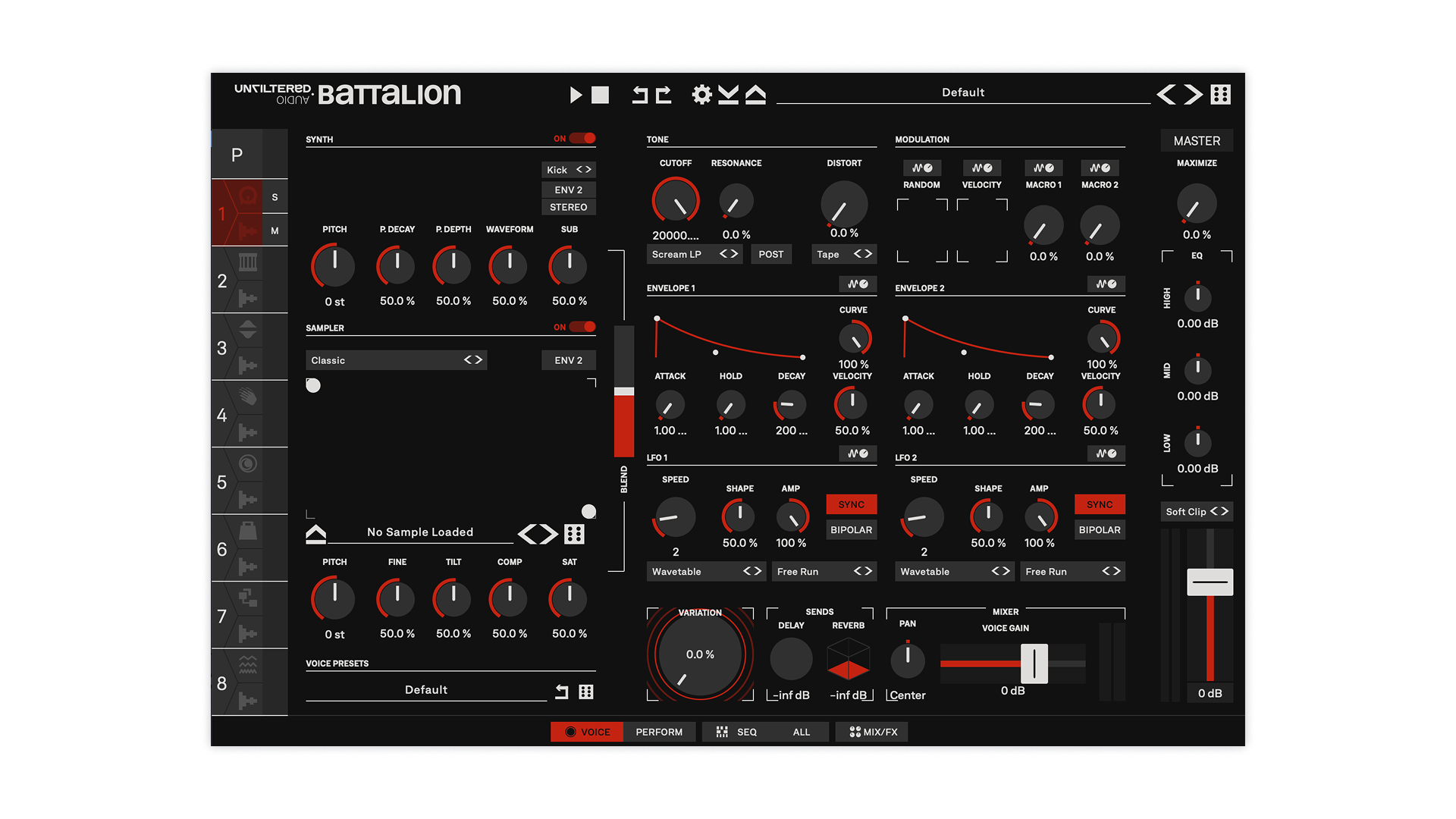
Task: Click Envelope 1 modulation assign icon
Action: click(858, 284)
